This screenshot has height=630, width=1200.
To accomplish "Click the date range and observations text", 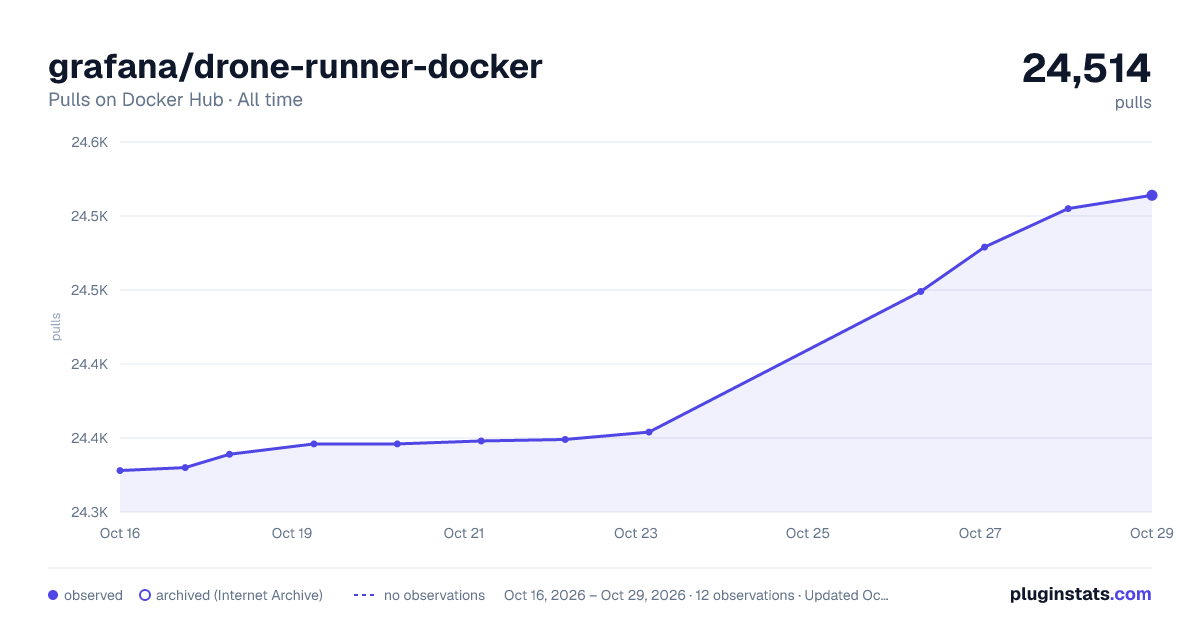I will 696,595.
